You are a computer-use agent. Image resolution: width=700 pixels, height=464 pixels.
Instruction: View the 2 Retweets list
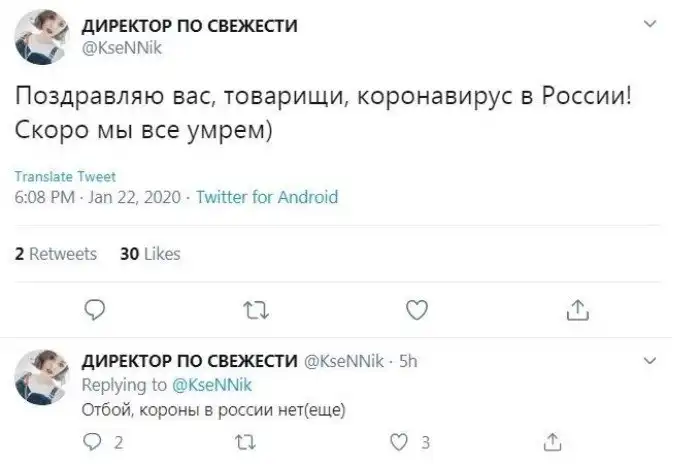point(56,254)
